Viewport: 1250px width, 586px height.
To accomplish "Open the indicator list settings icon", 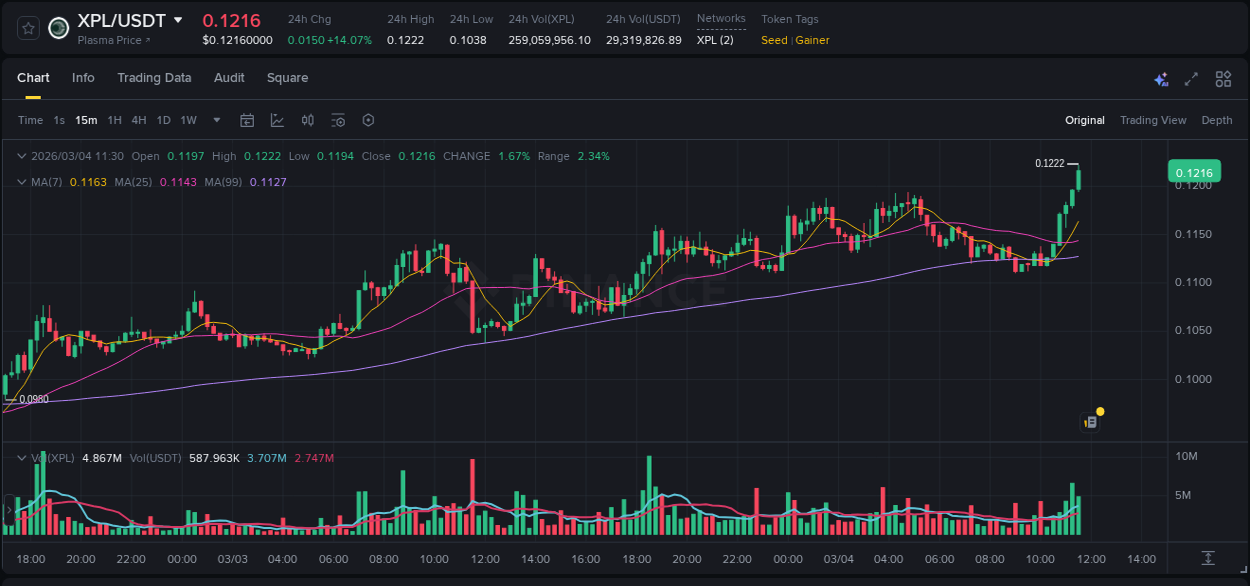I will click(338, 120).
